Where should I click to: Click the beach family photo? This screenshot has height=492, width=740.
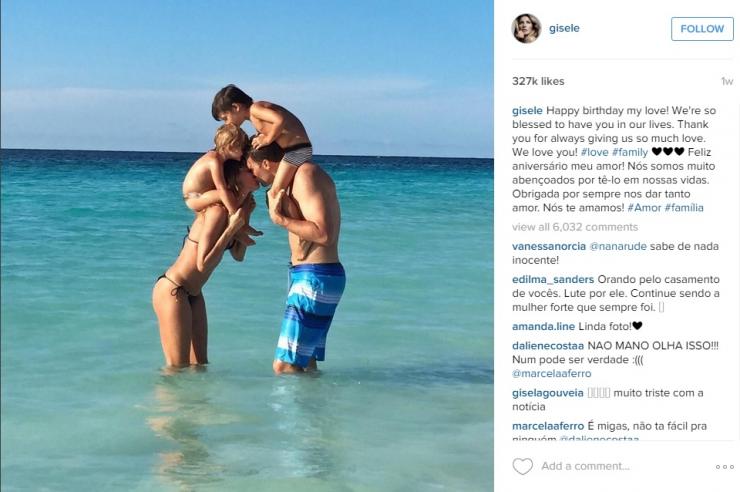pyautogui.click(x=247, y=246)
